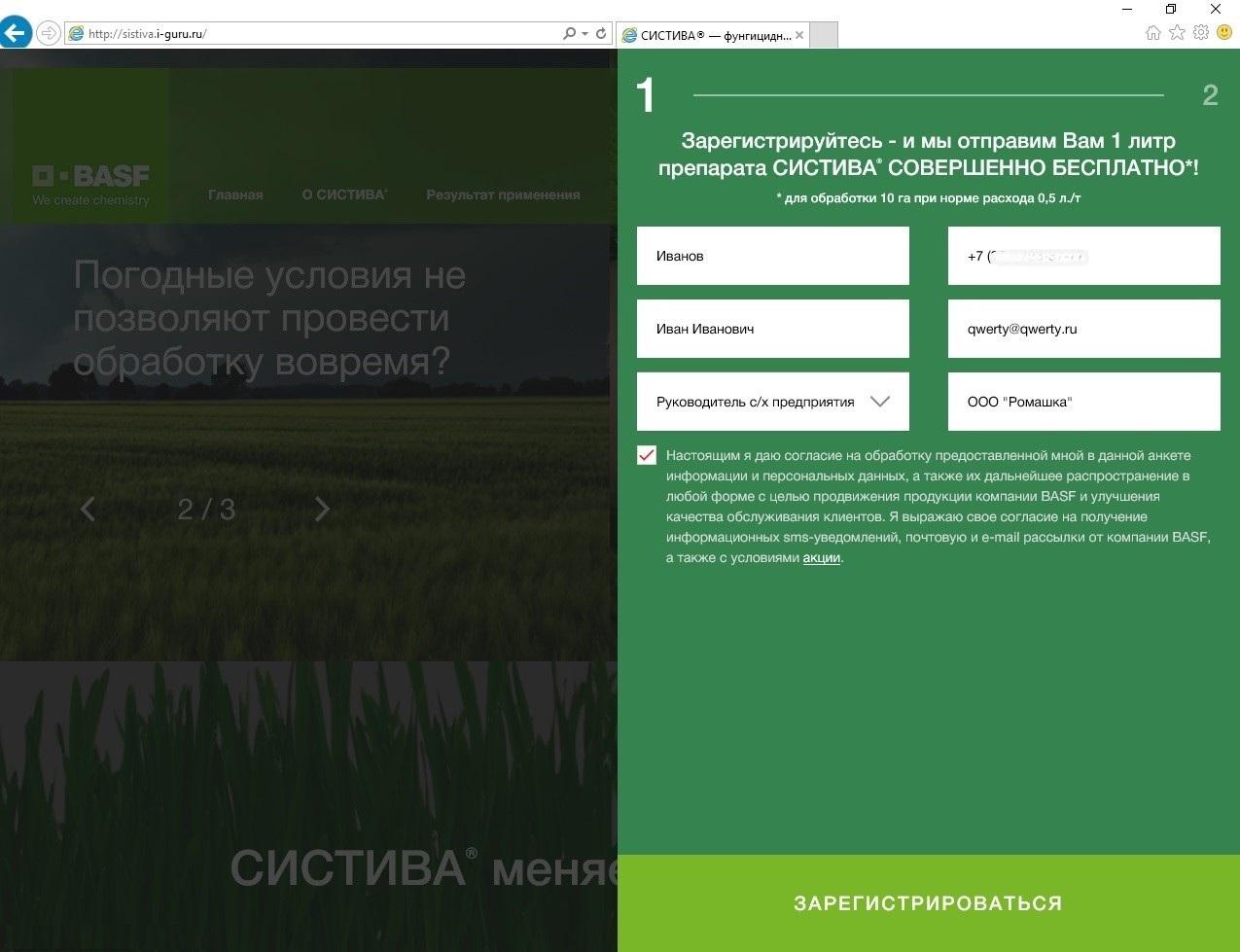Click the BASF logo

(x=90, y=185)
